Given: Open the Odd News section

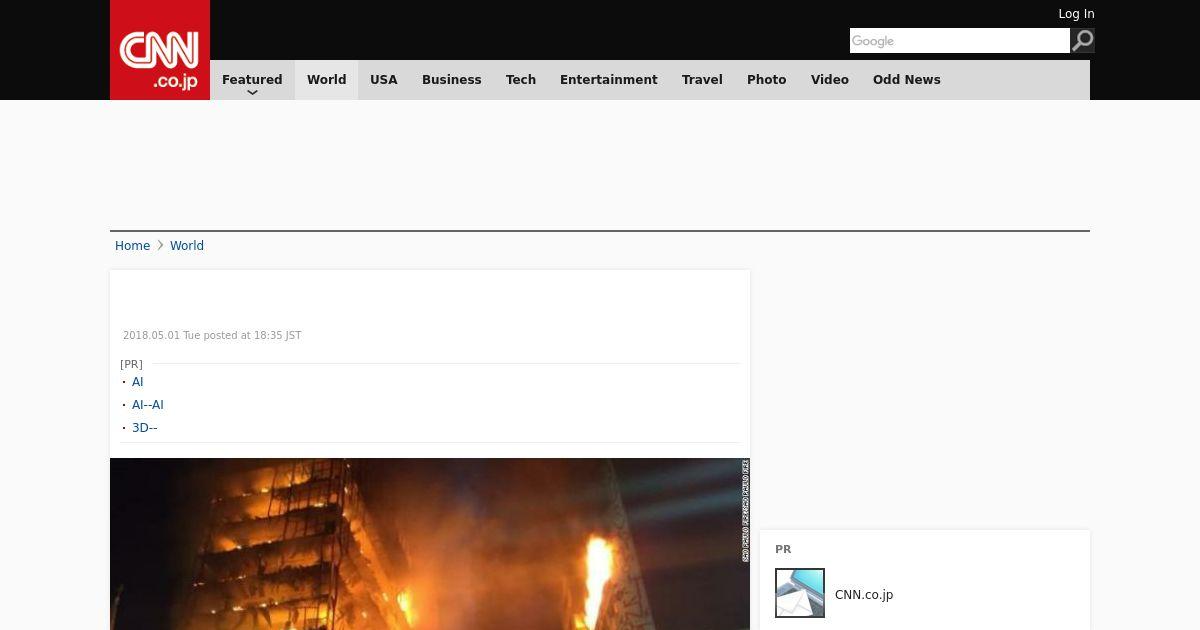Looking at the screenshot, I should point(907,80).
